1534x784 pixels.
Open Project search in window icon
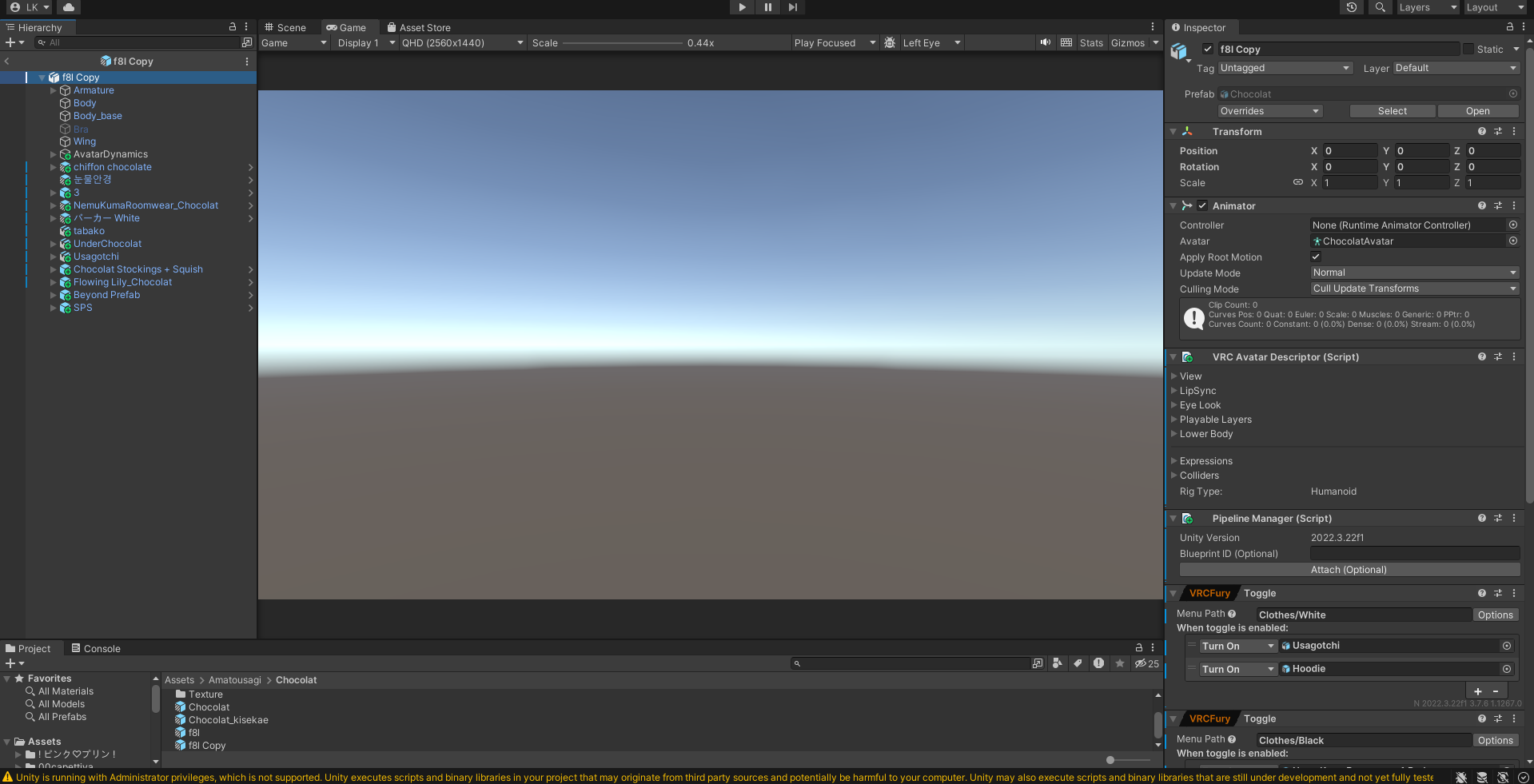click(x=1038, y=663)
